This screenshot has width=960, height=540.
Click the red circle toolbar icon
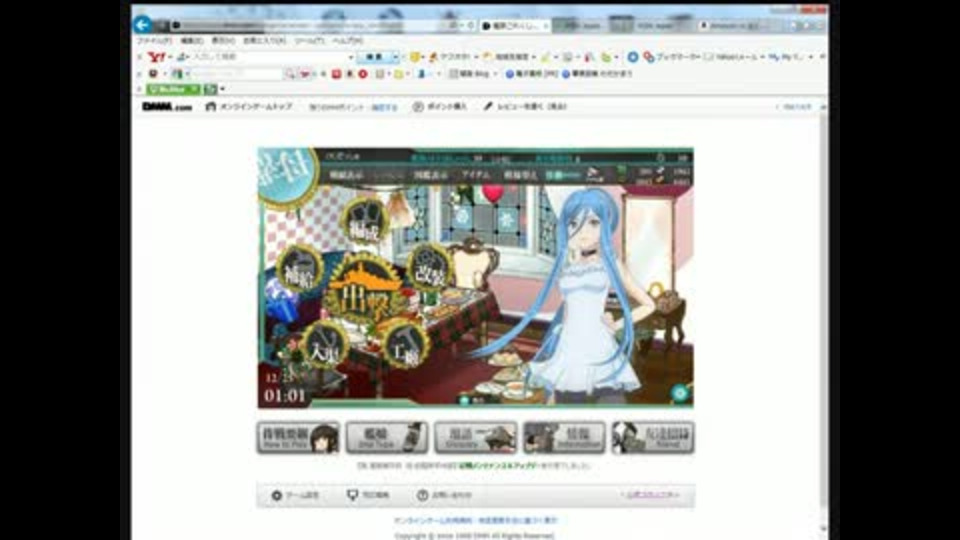[x=363, y=74]
